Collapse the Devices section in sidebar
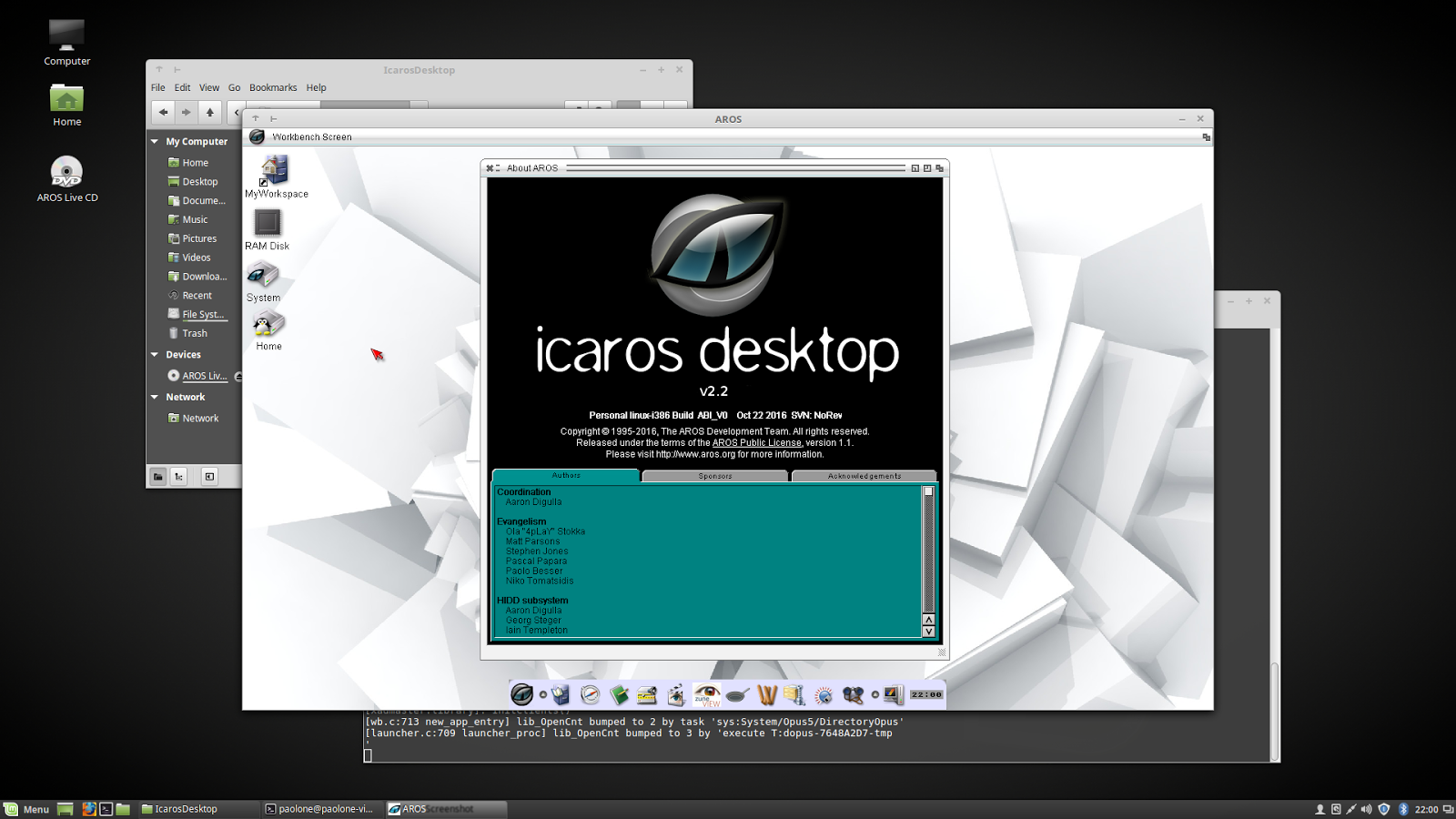1456x819 pixels. point(155,355)
